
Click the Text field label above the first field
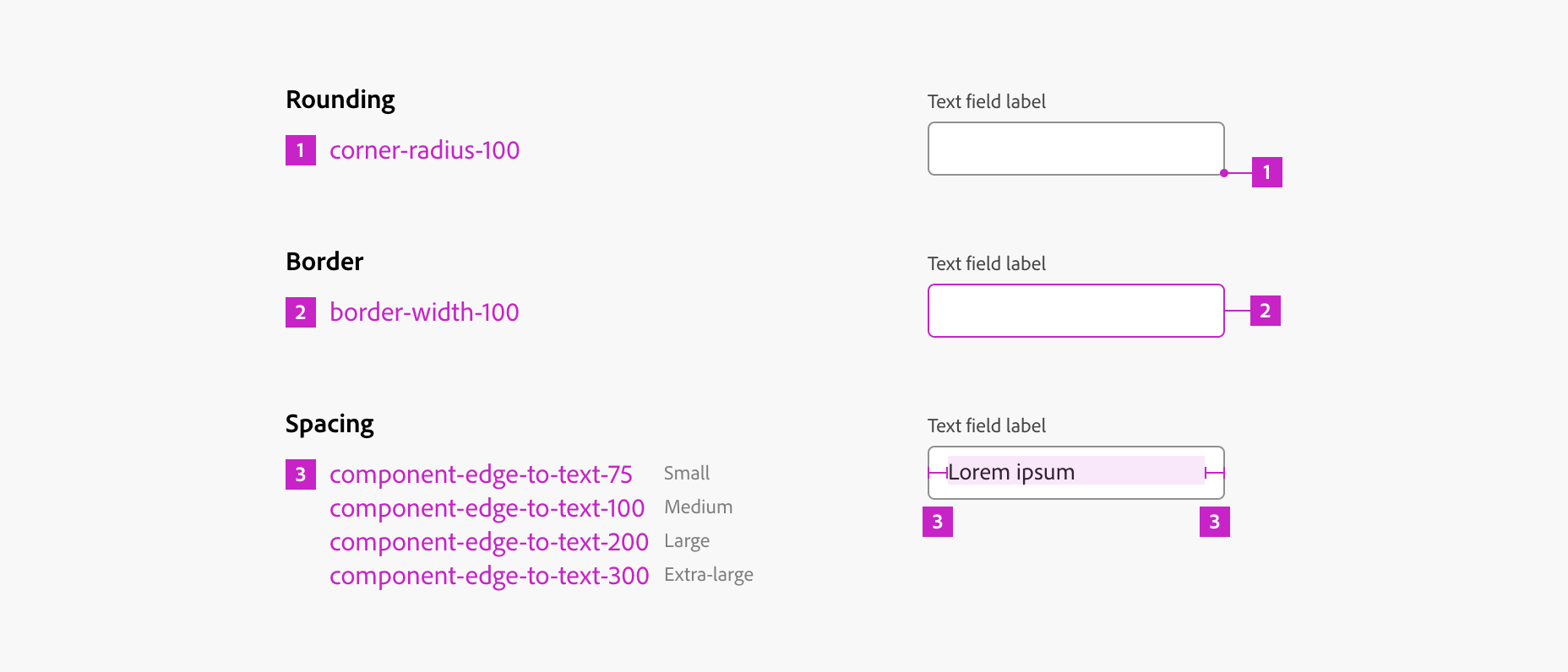point(986,101)
